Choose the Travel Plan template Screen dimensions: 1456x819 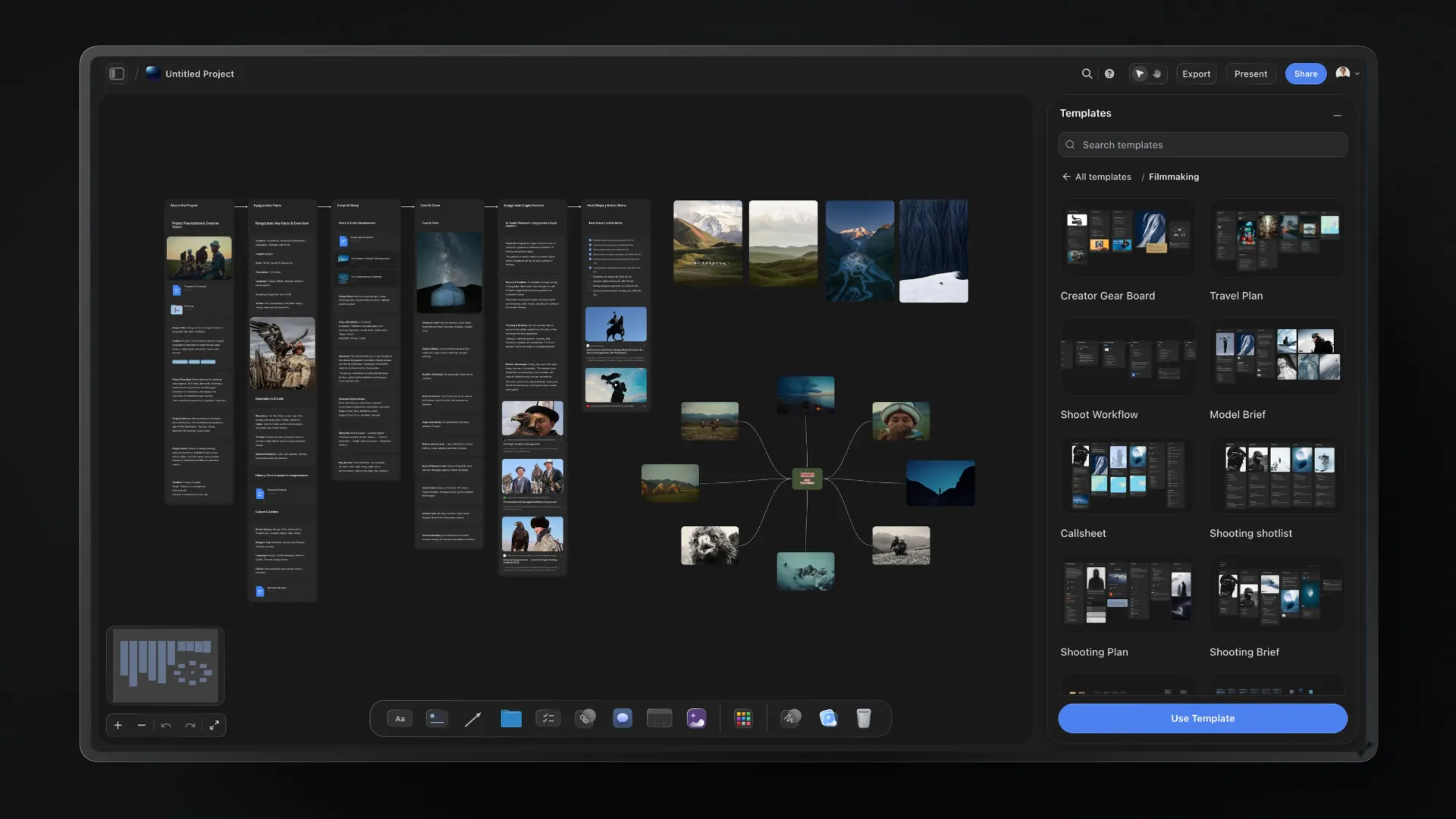tap(1276, 238)
